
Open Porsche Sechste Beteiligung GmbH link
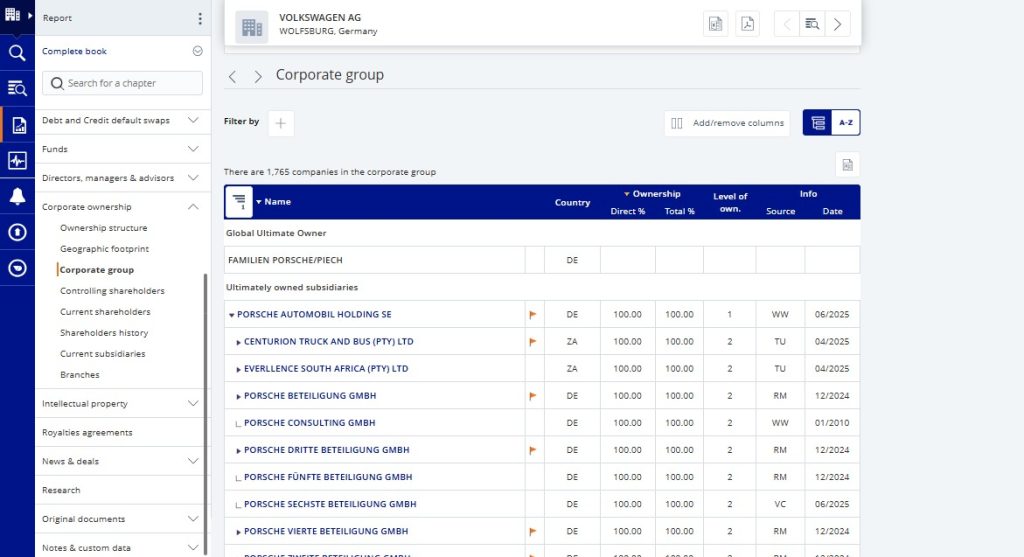coord(330,504)
